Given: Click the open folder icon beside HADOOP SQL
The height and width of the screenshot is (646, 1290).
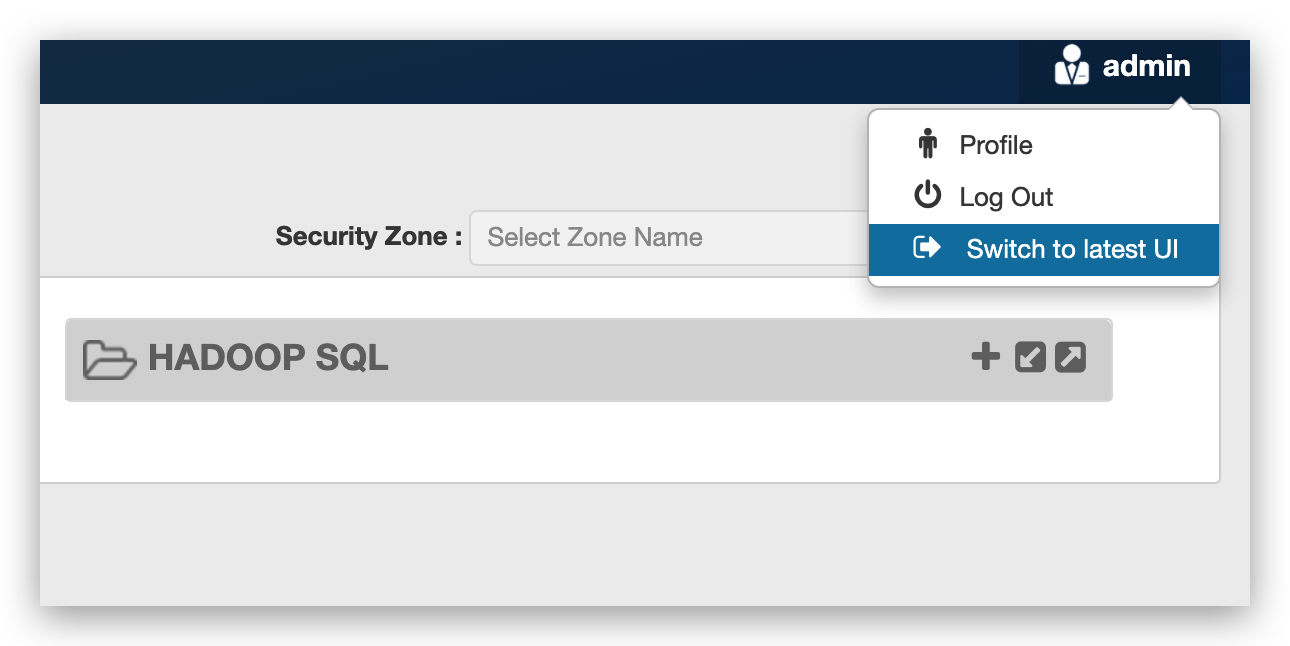Looking at the screenshot, I should point(108,359).
